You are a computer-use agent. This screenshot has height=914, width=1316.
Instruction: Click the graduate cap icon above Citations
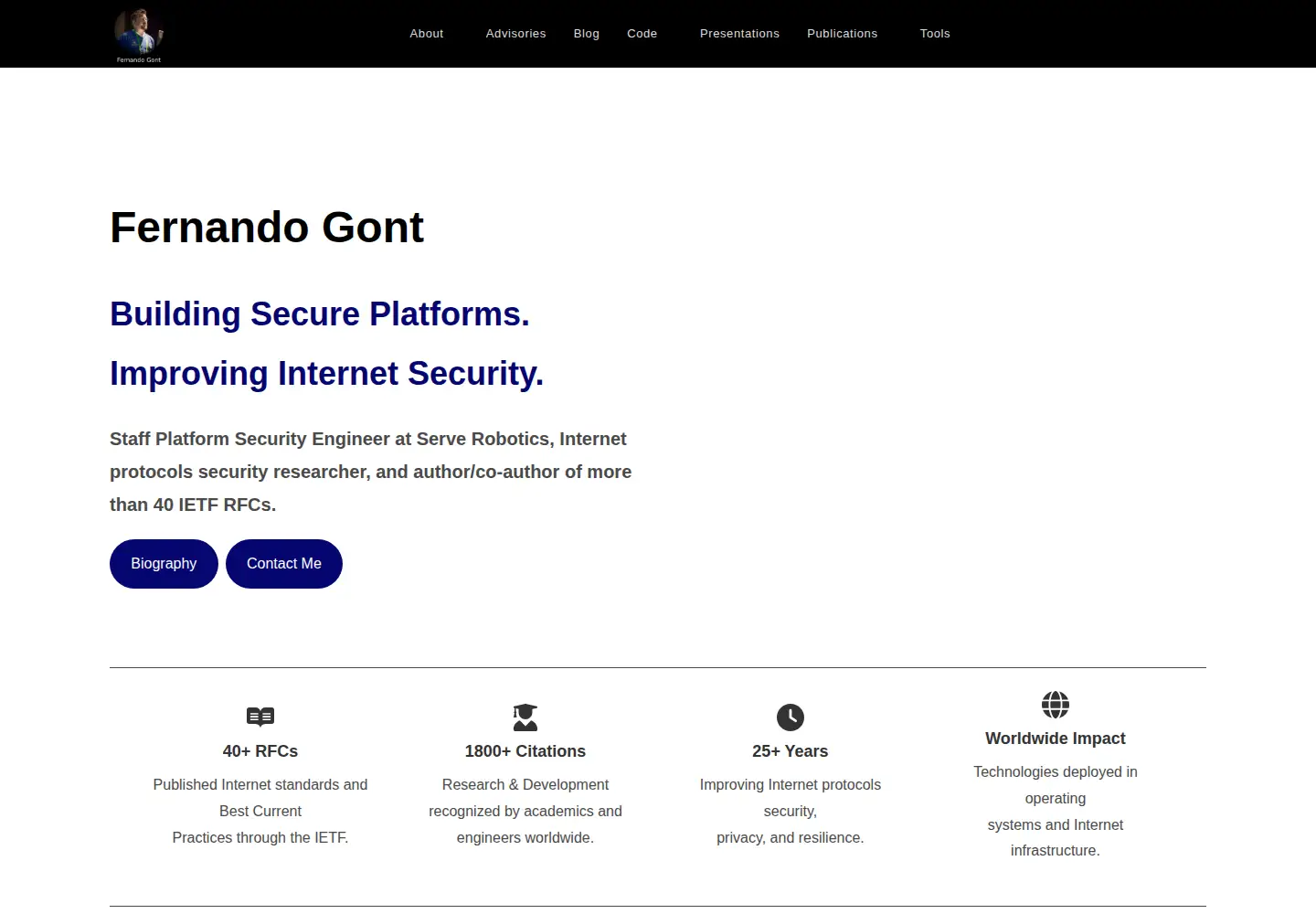(525, 717)
